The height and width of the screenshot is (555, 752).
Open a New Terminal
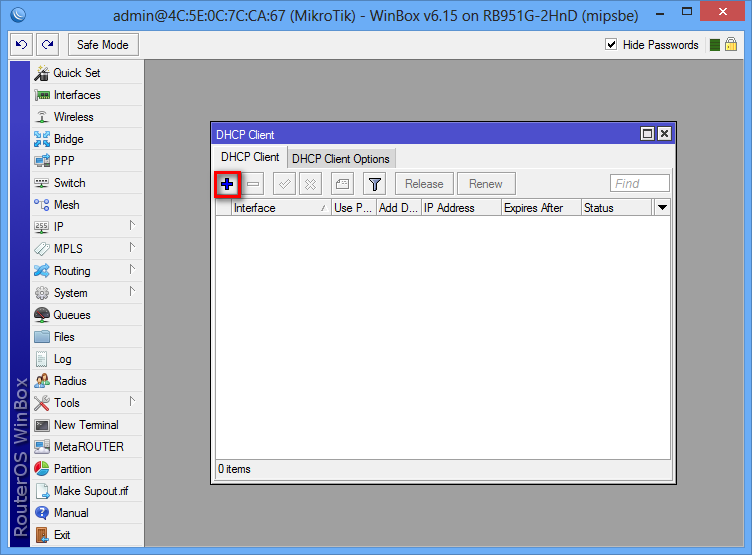click(87, 425)
